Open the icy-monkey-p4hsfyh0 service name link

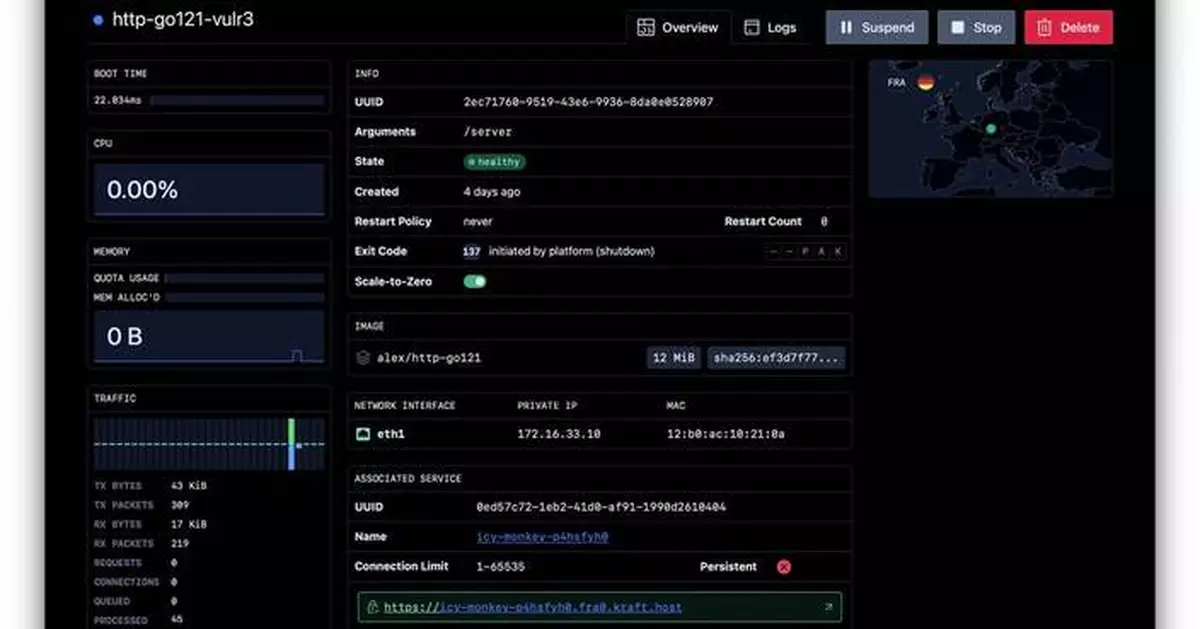542,537
